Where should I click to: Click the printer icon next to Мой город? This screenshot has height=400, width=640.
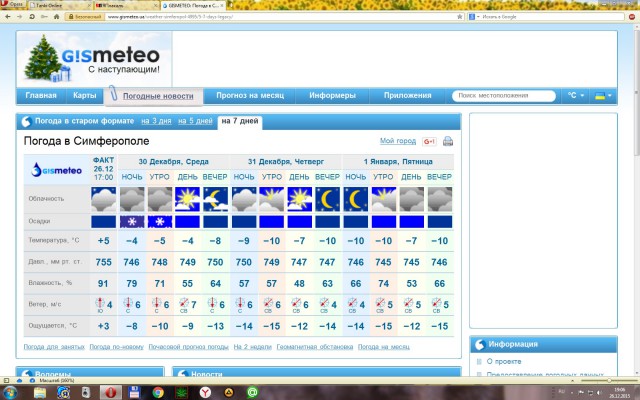pyautogui.click(x=448, y=142)
